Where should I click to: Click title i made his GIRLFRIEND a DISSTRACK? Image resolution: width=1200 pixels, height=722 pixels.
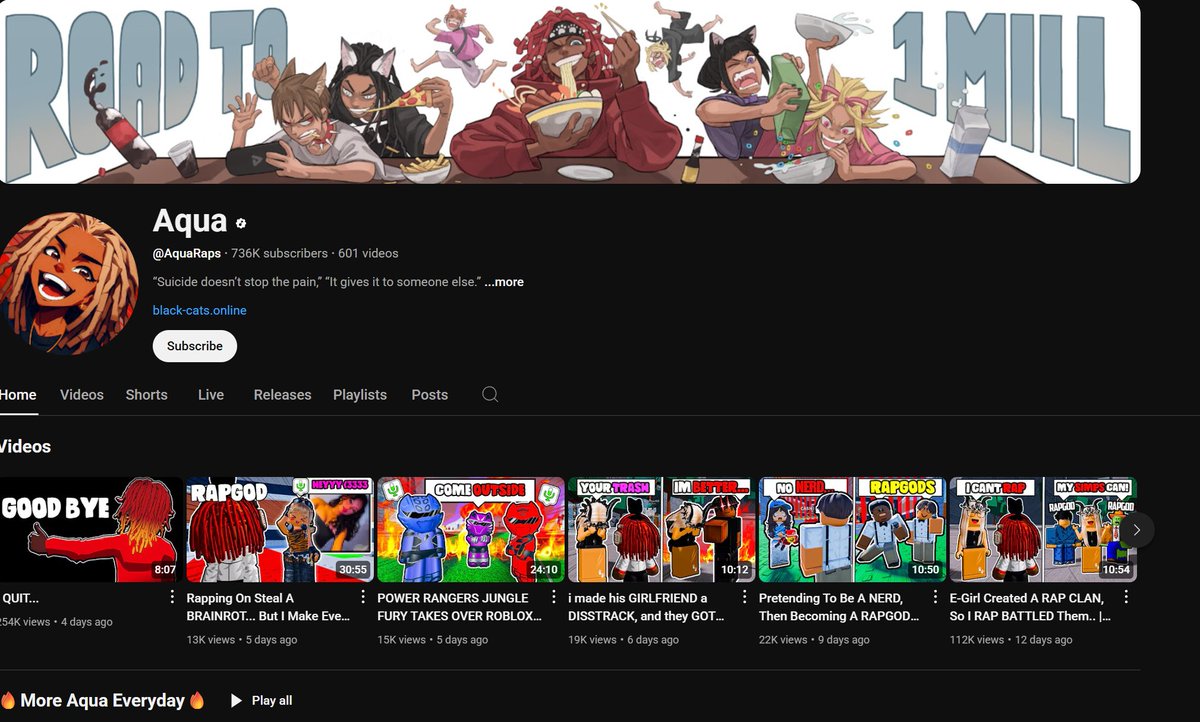click(x=646, y=607)
